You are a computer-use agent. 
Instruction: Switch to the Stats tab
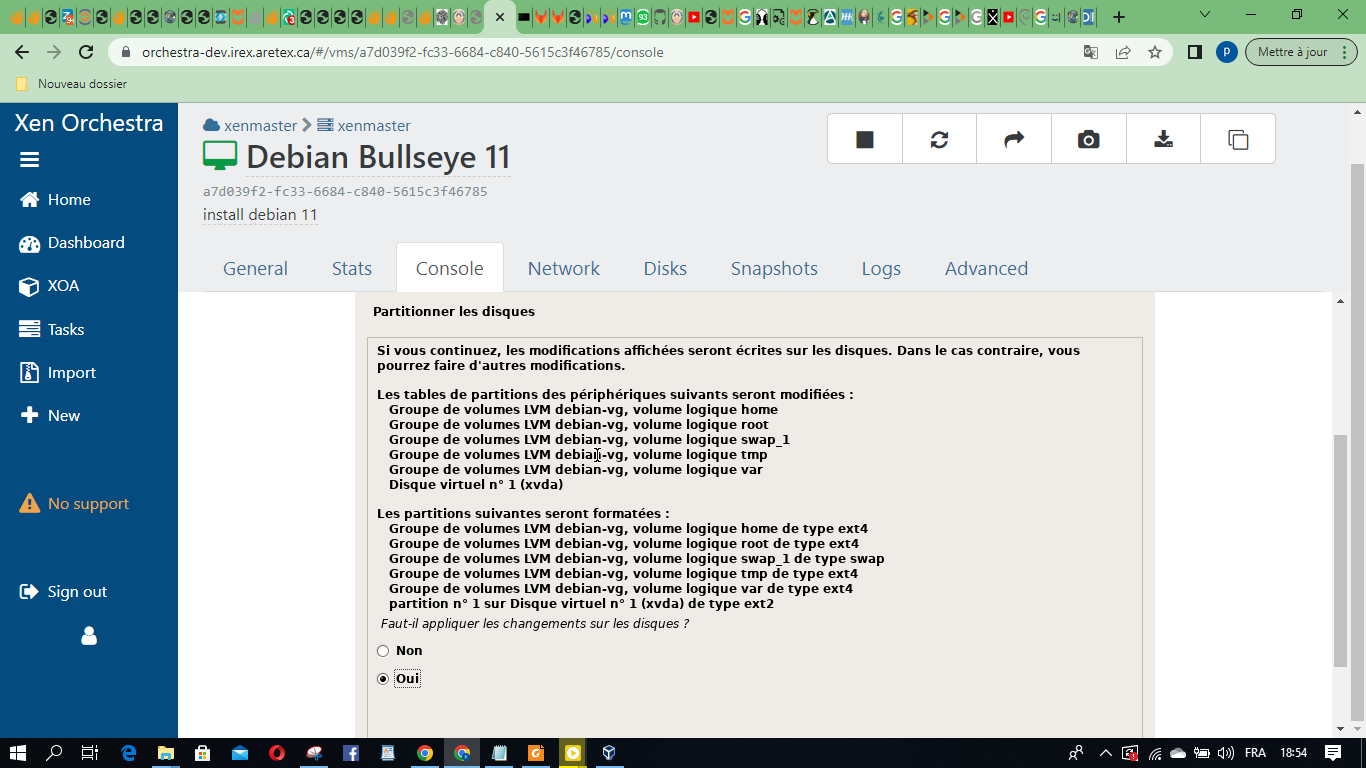click(352, 268)
